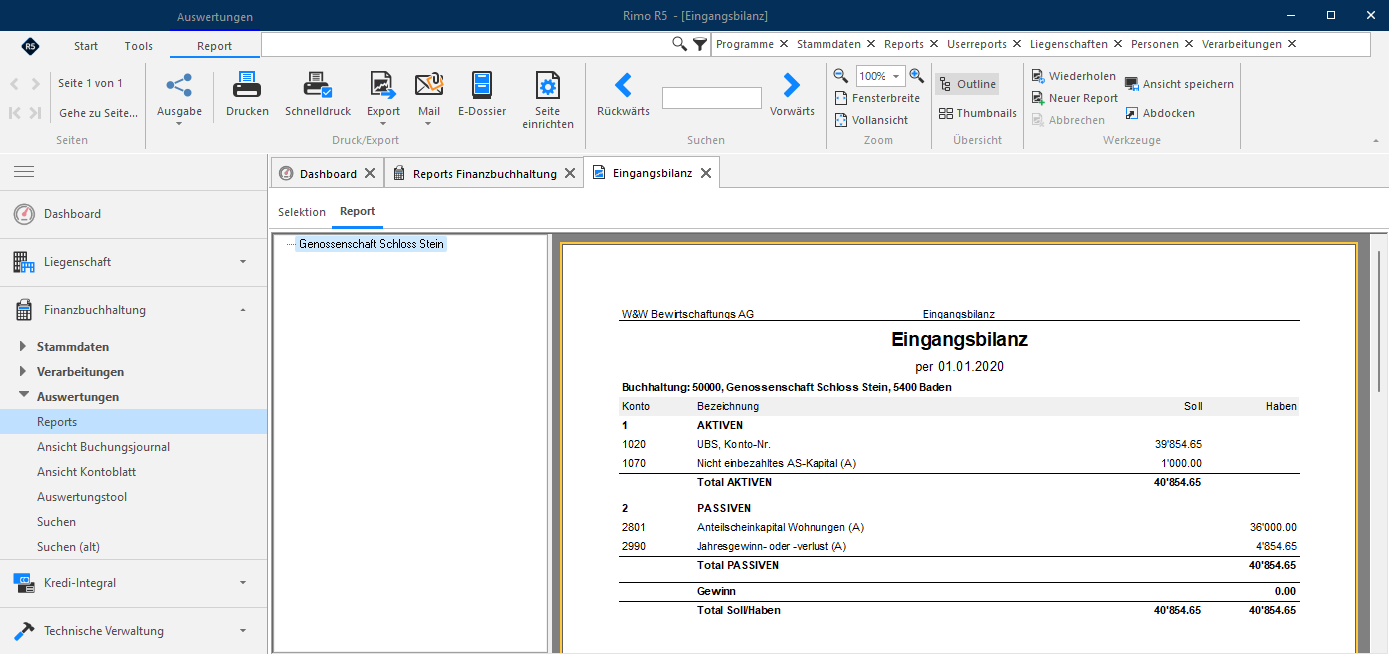Screen dimensions: 1389x654
Task: Click the search magnifier icon
Action: [x=679, y=44]
